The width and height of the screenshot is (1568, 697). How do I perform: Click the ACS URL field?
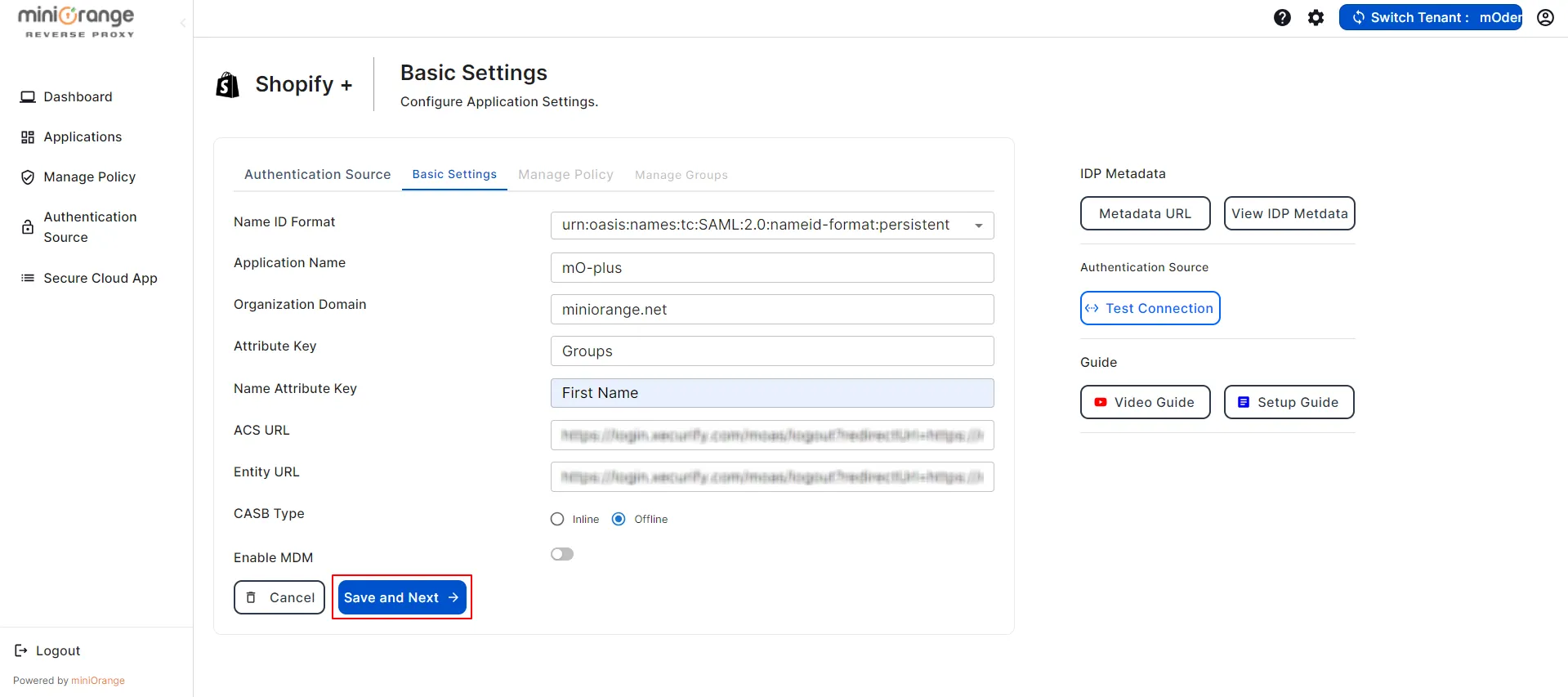tap(772, 436)
